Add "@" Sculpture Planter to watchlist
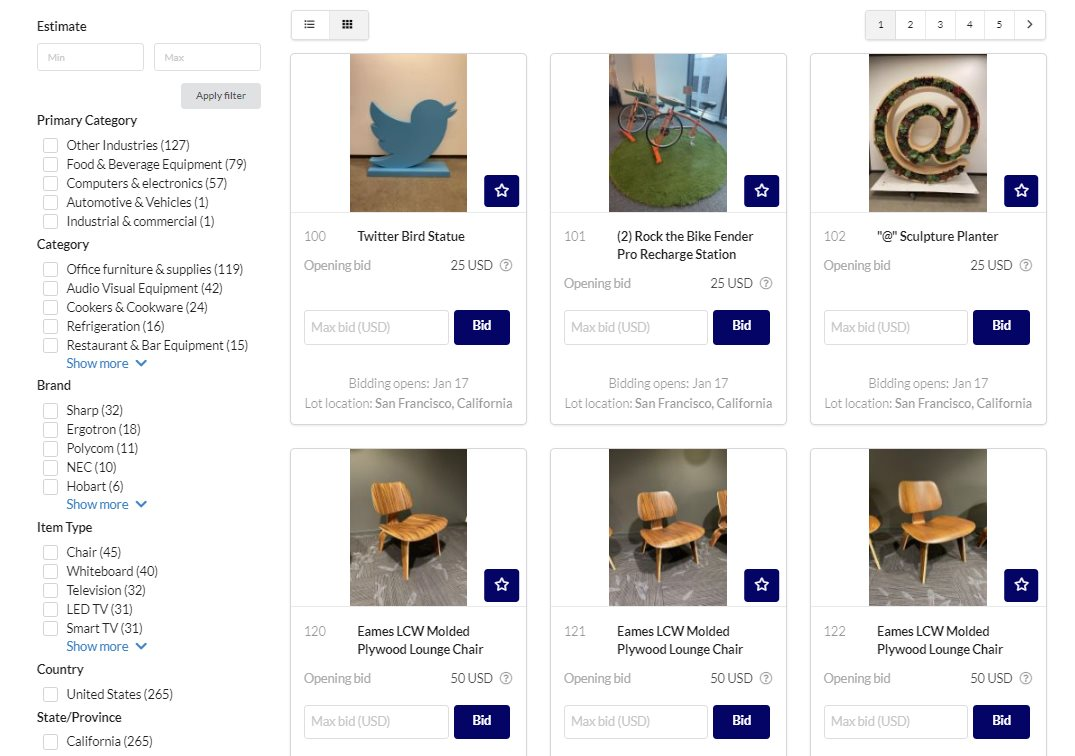This screenshot has height=756, width=1075. pyautogui.click(x=1021, y=190)
